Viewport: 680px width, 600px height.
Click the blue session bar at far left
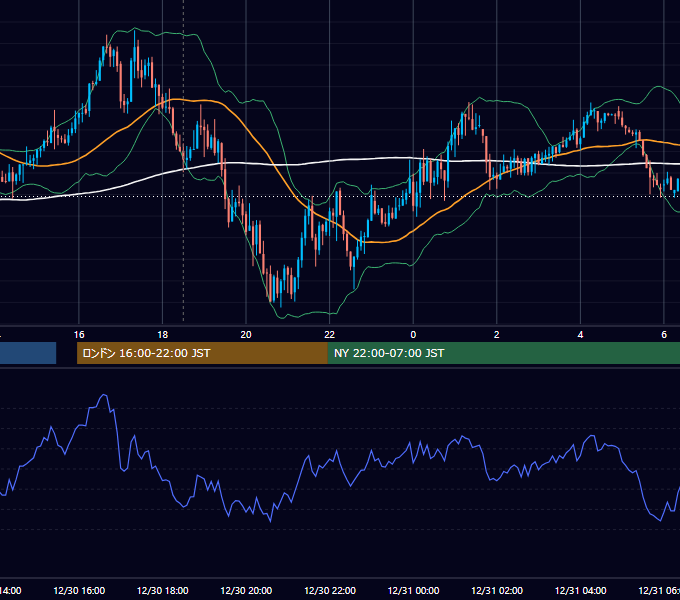(28, 353)
